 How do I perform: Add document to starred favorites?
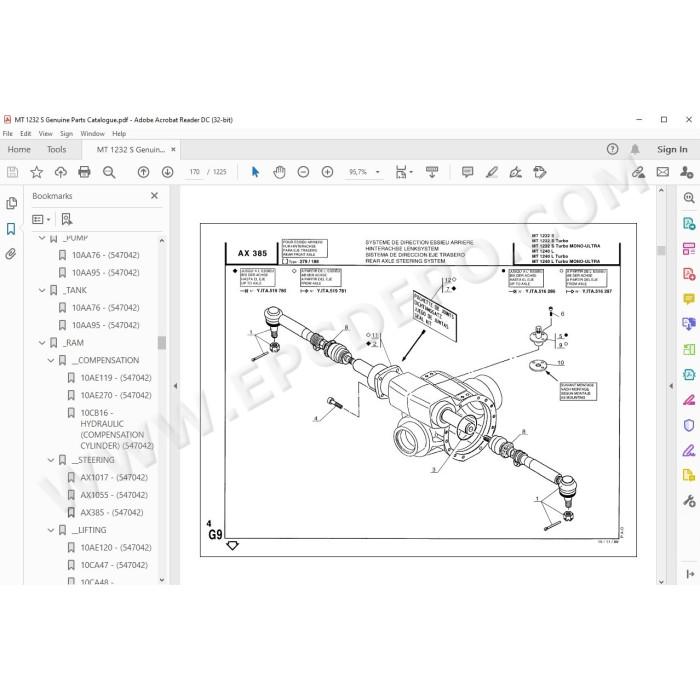click(x=37, y=172)
